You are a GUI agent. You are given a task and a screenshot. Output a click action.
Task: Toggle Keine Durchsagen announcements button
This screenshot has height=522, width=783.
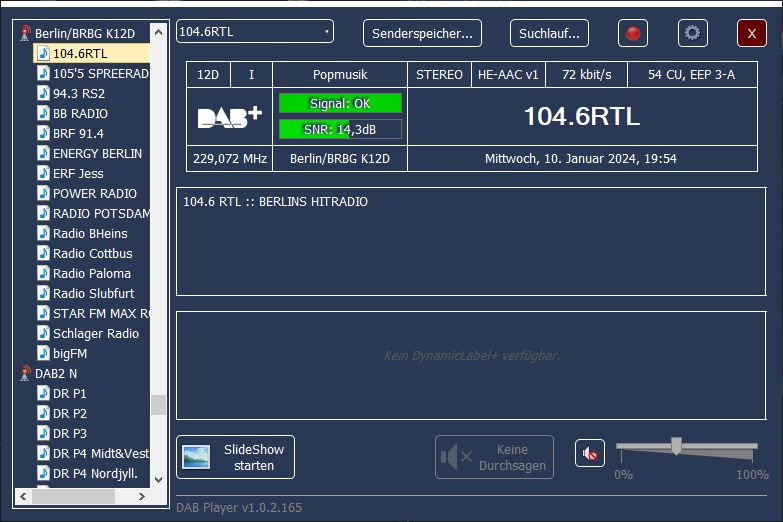tap(494, 457)
